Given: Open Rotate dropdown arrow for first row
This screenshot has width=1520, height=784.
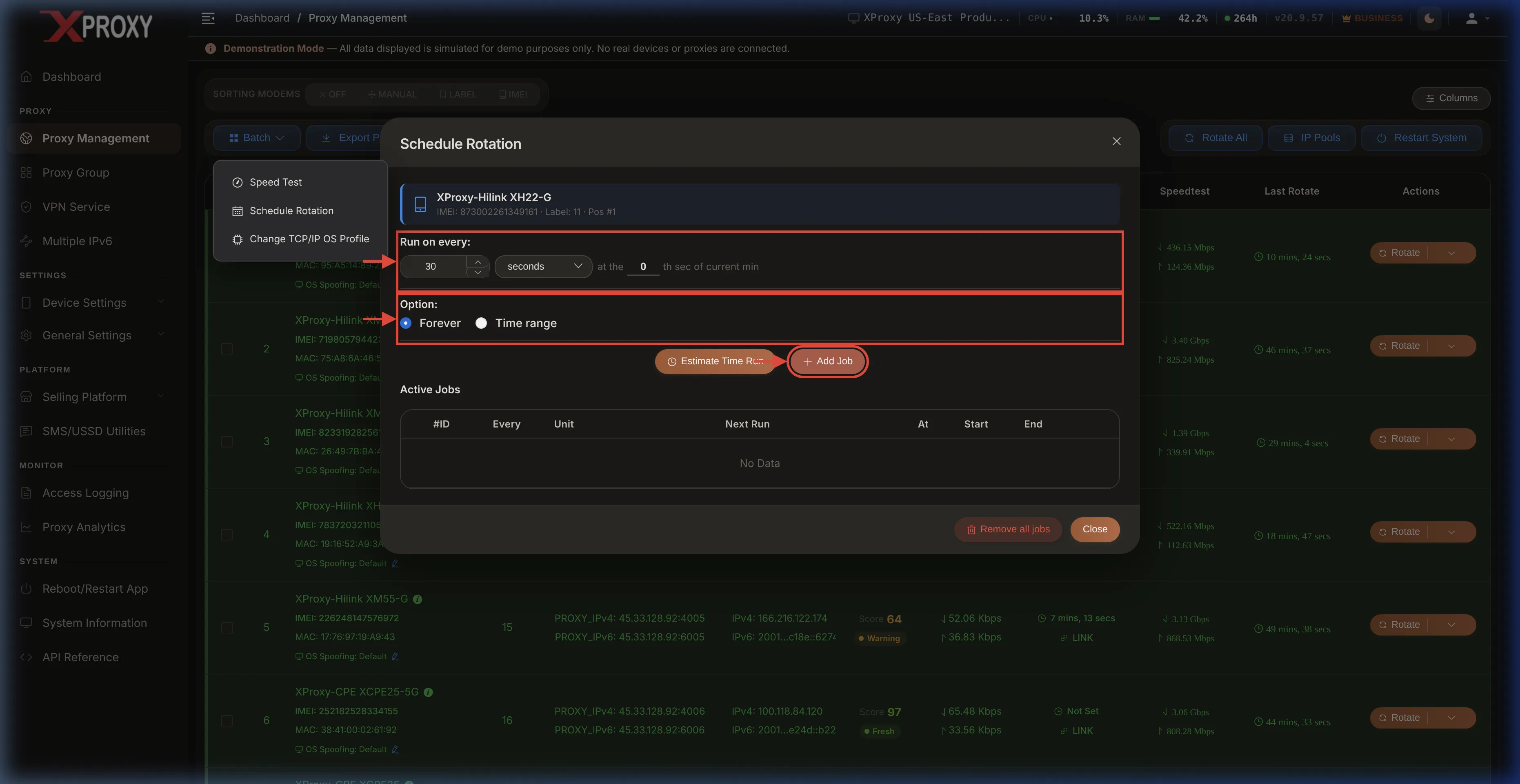Looking at the screenshot, I should click(x=1451, y=253).
